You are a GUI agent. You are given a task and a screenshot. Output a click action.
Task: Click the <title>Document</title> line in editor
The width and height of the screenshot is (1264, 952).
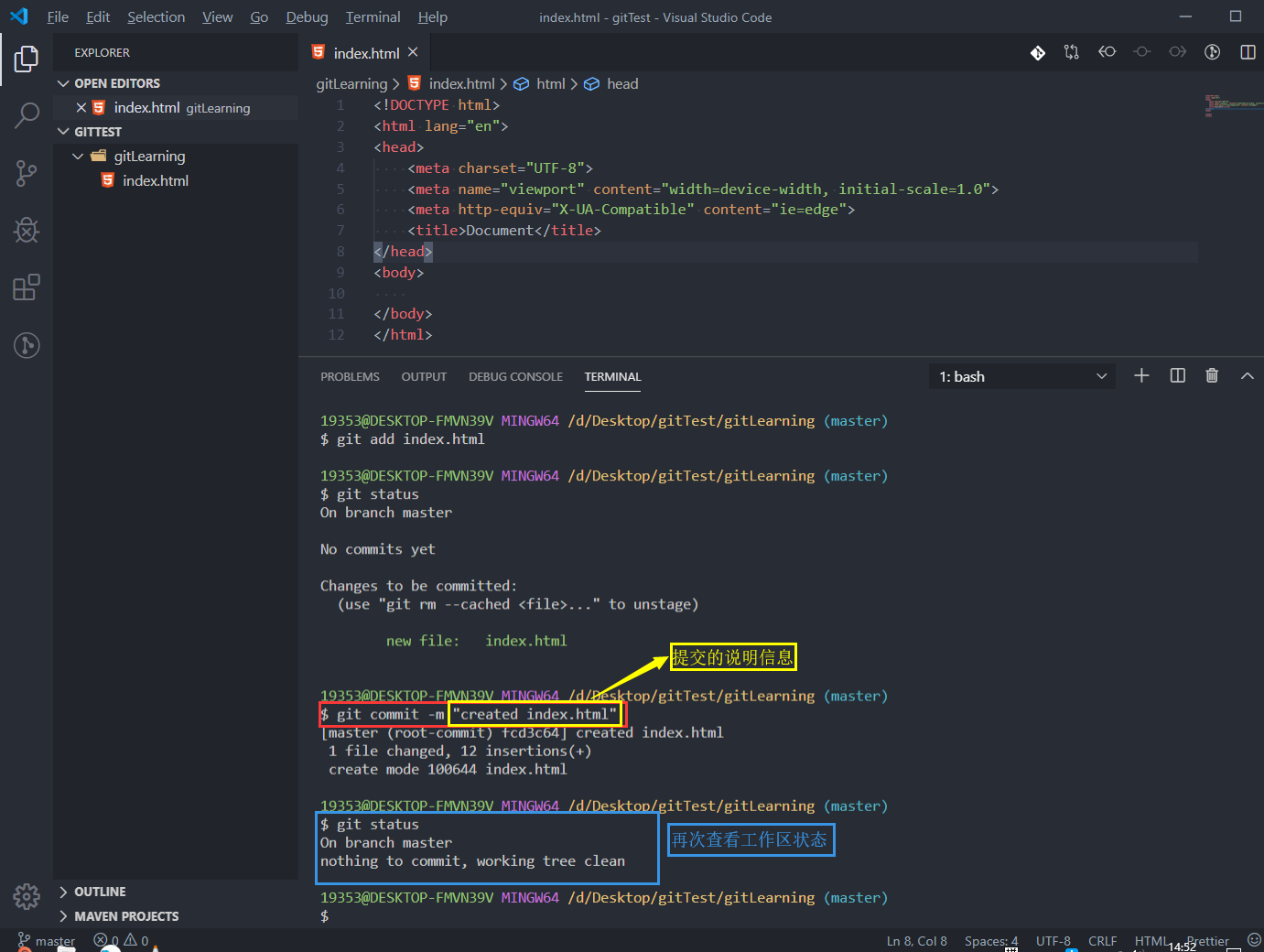[x=504, y=231]
